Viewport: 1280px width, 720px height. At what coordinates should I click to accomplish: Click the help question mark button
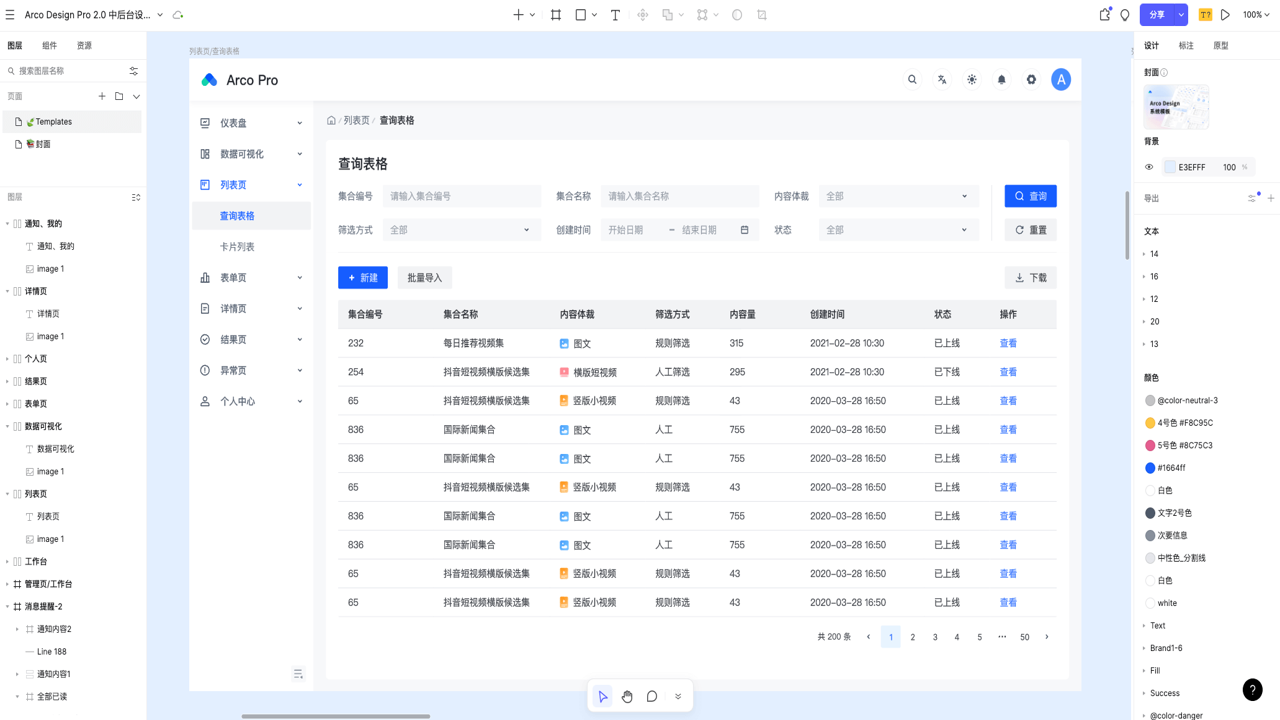click(1252, 690)
